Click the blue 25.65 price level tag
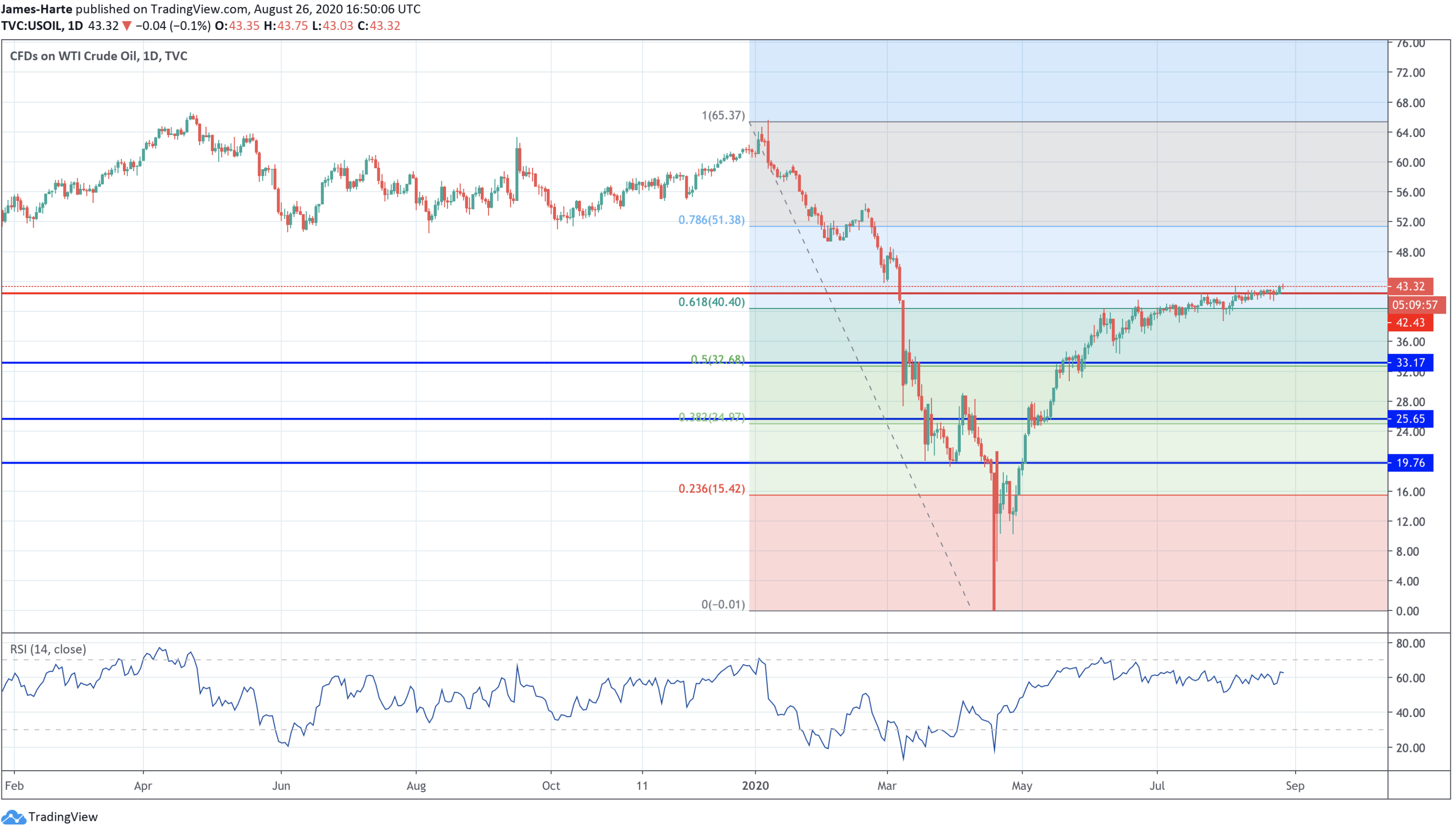1456x831 pixels. pyautogui.click(x=1409, y=419)
